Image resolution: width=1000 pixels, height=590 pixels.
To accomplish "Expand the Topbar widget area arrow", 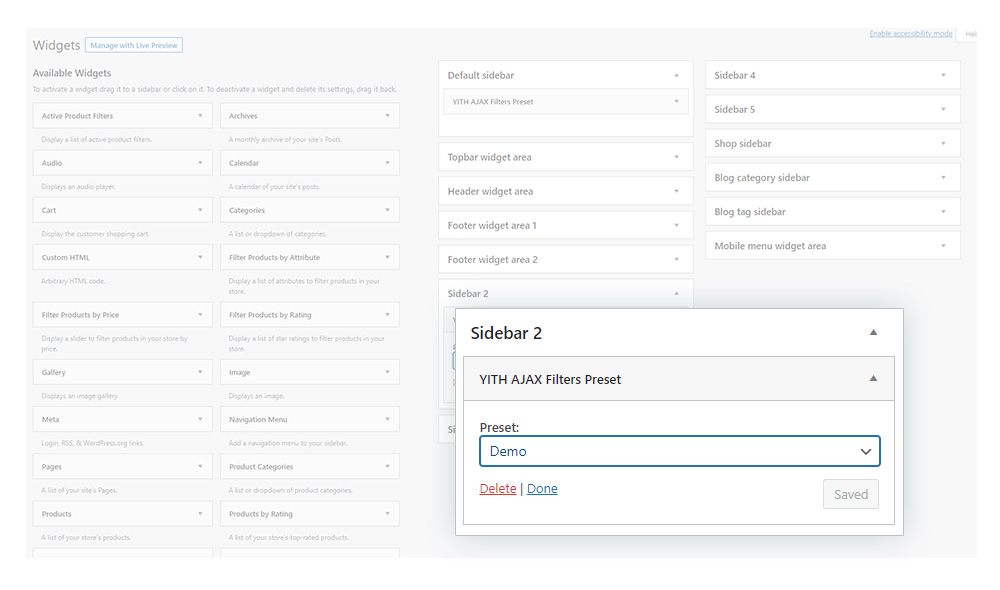I will [677, 157].
